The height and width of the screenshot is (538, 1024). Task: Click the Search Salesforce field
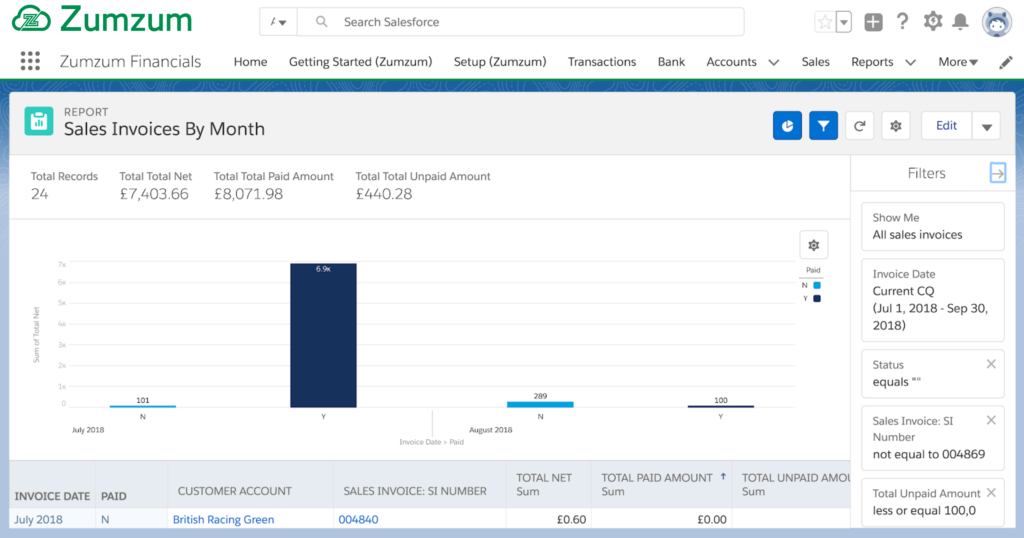[520, 22]
